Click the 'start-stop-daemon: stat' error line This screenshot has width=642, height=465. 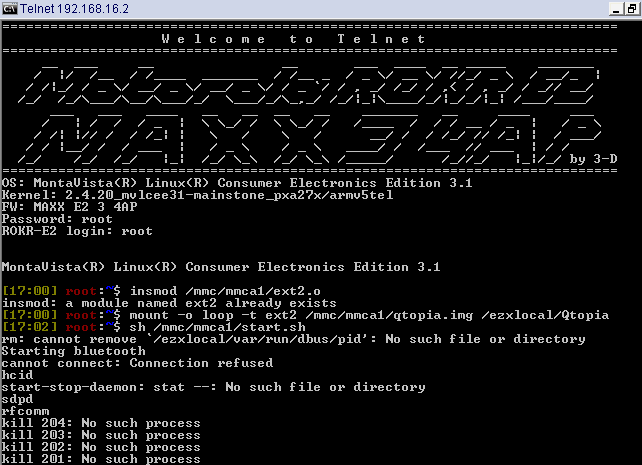(x=213, y=387)
